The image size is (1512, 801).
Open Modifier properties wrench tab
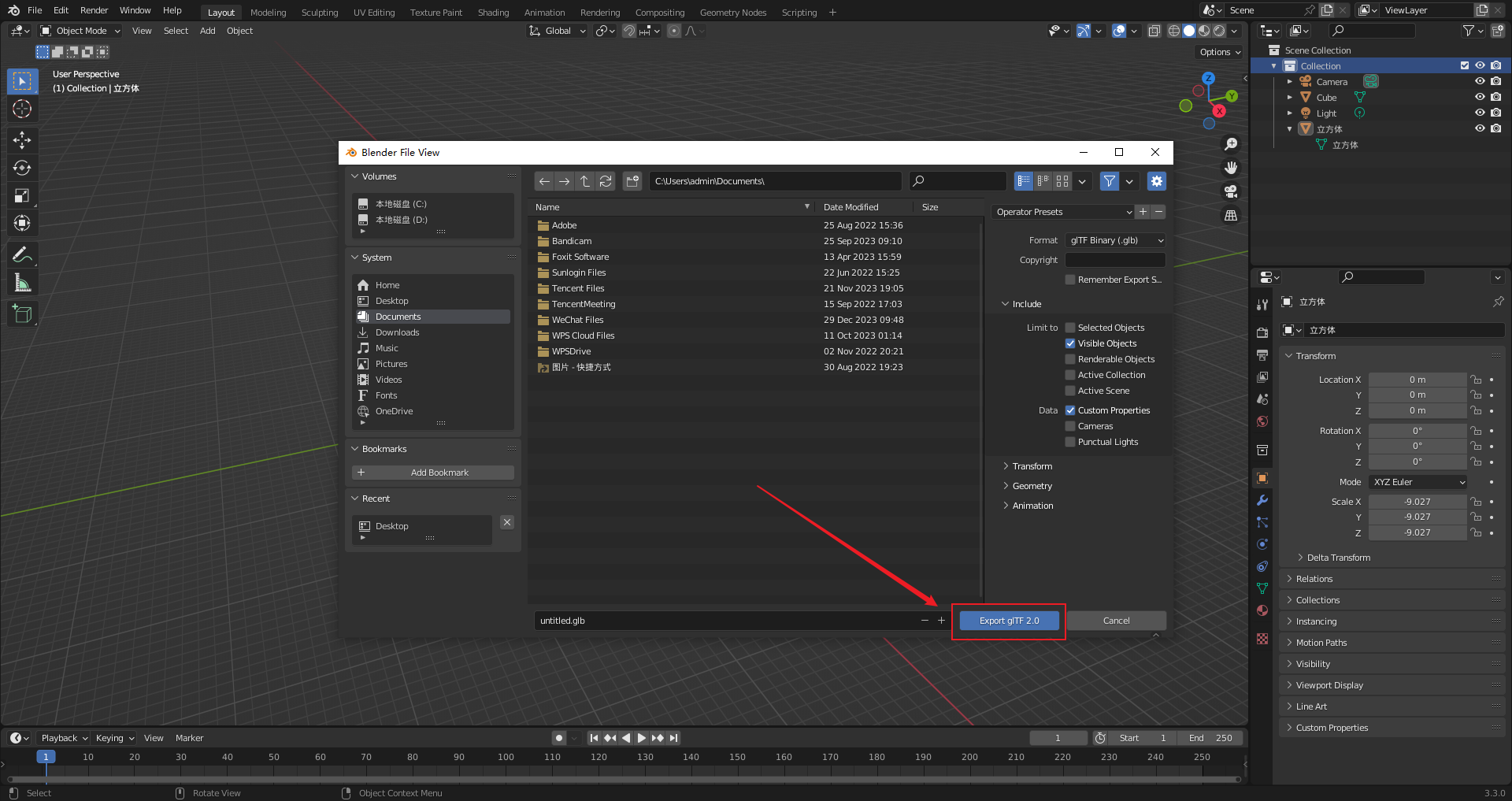click(1262, 500)
